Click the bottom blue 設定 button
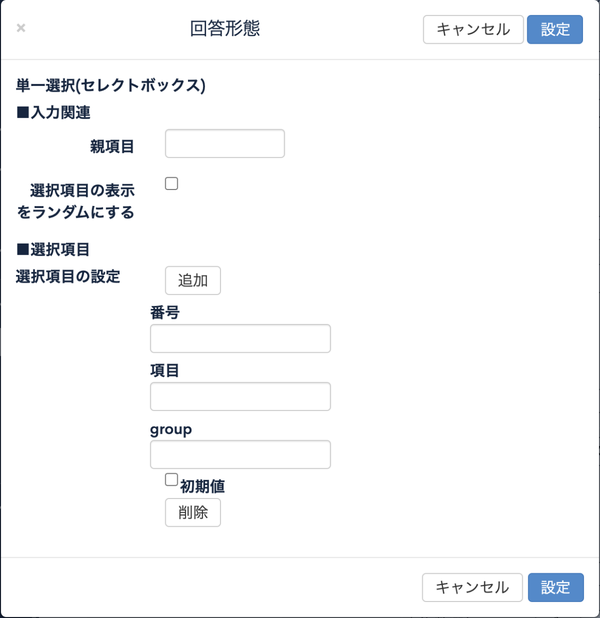 (555, 587)
